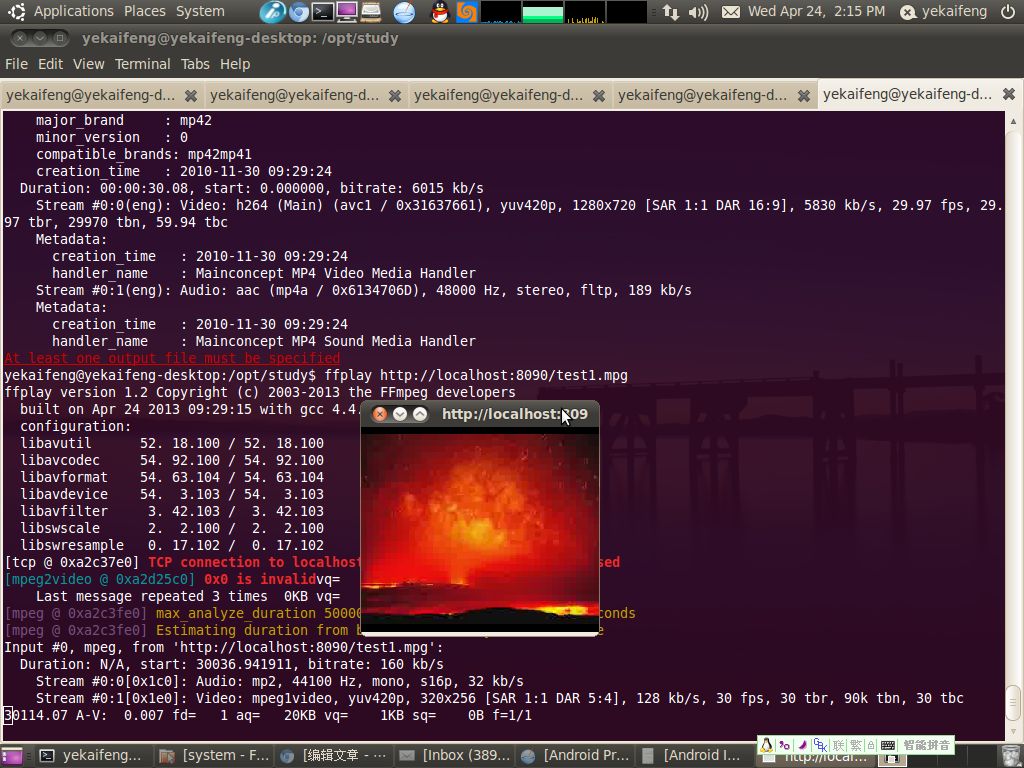Click the 智能拼音 input method label

[926, 745]
